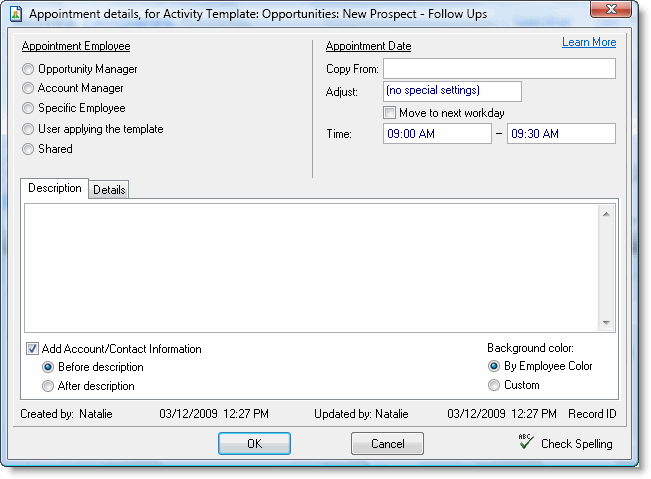Click the 09:00 AM start time field
Image resolution: width=651 pixels, height=479 pixels.
436,134
